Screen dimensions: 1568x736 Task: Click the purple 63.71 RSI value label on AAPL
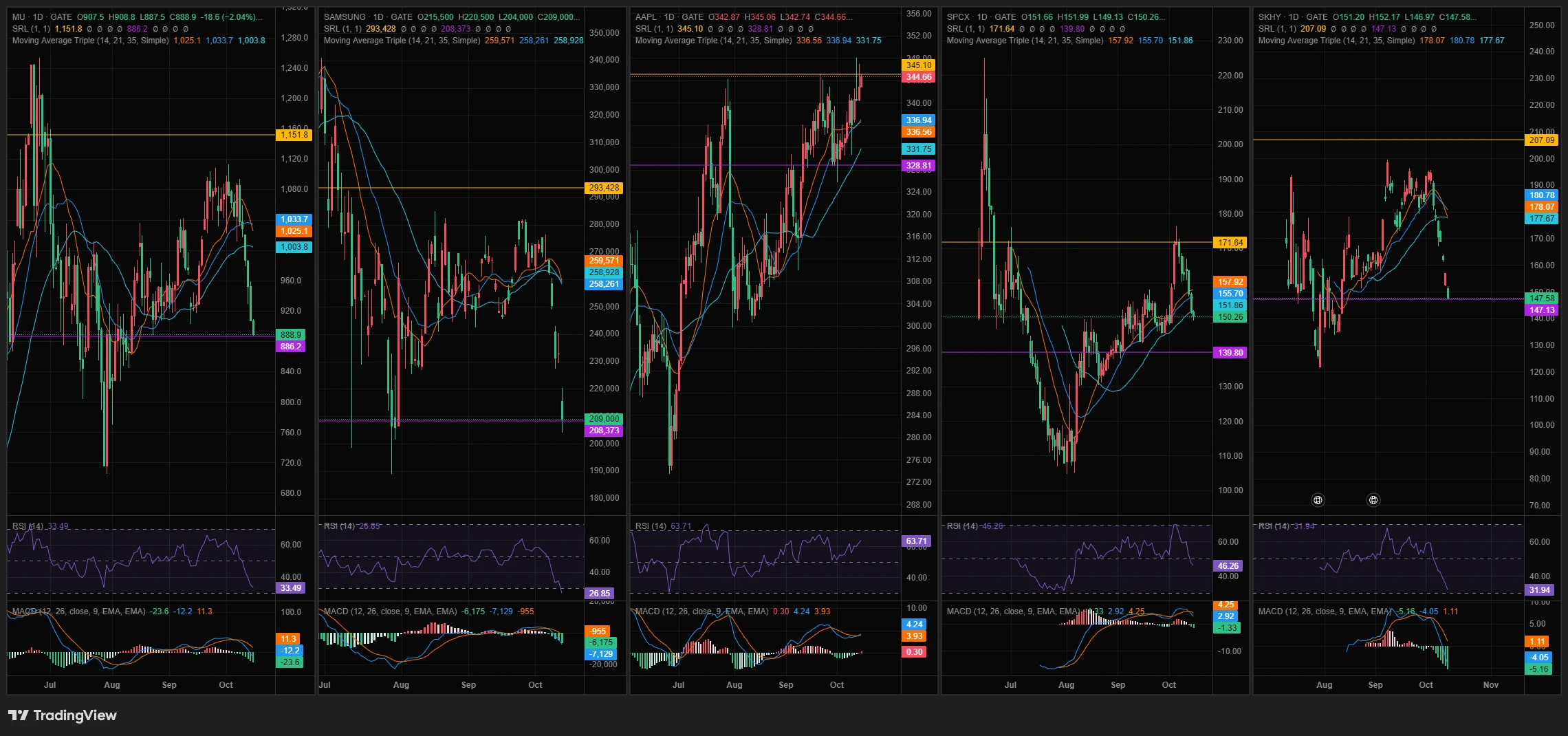tap(916, 541)
